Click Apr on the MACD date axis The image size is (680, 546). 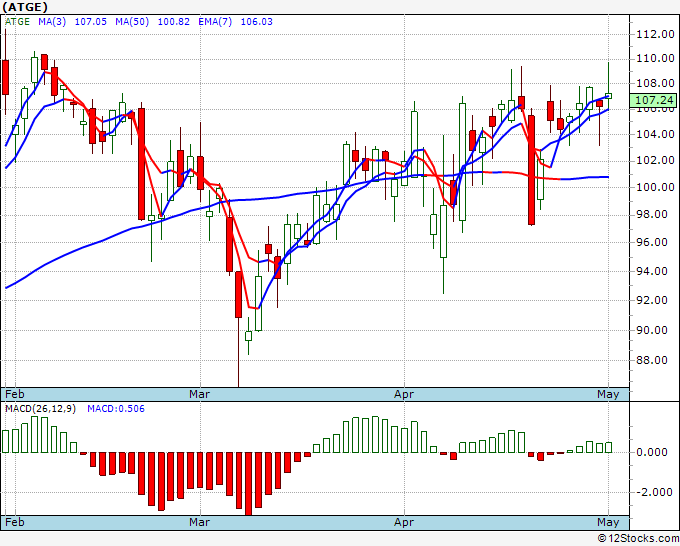pos(404,522)
